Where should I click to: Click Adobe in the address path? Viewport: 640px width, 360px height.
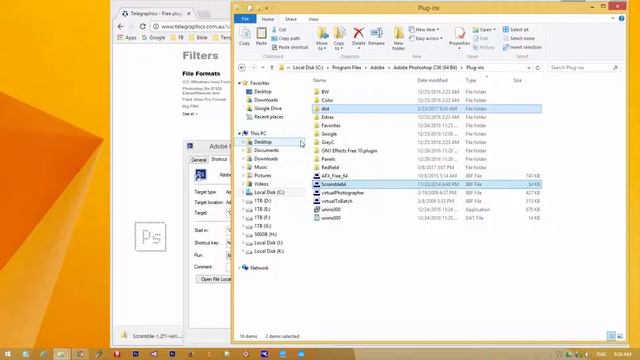(x=377, y=68)
